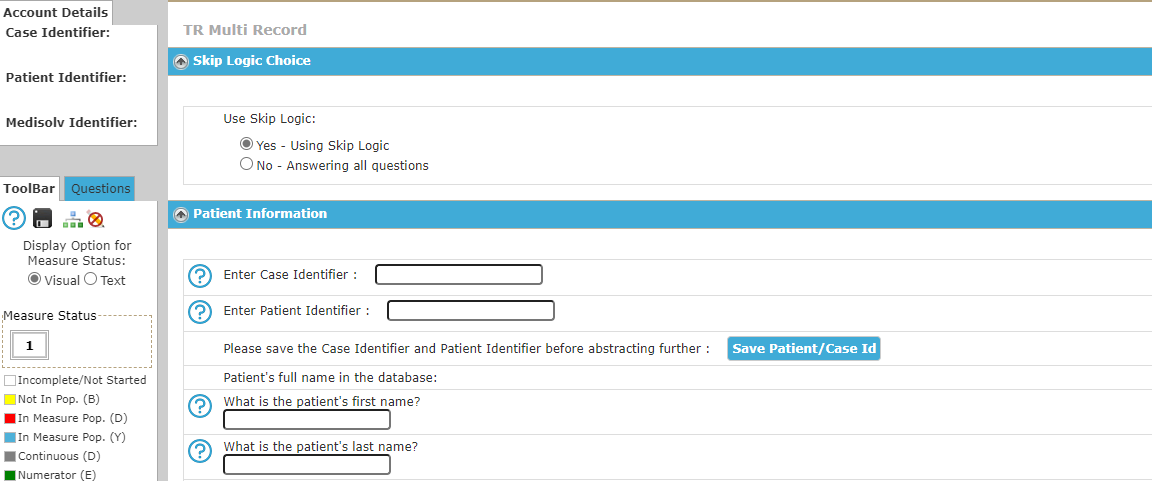This screenshot has width=1152, height=481.
Task: Click the toolbar help question mark icon
Action: 14,218
